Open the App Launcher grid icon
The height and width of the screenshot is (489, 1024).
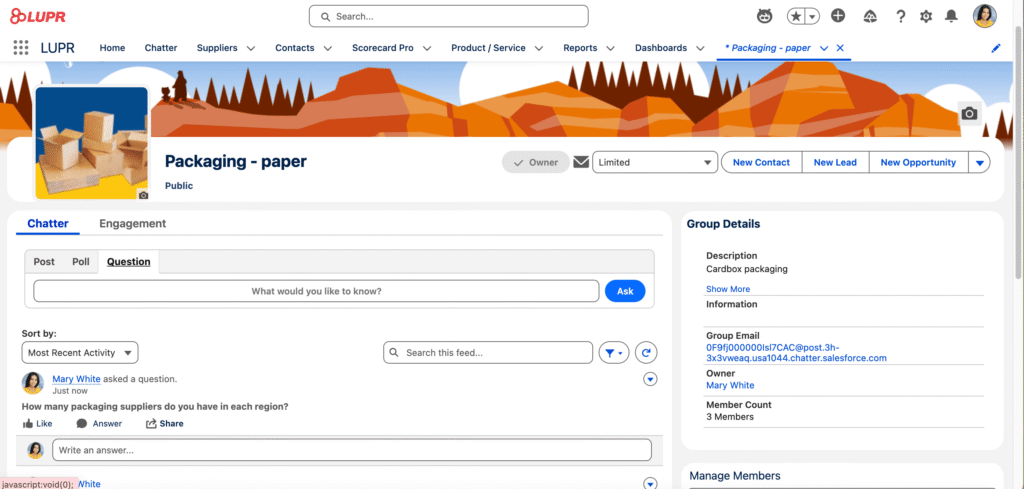[20, 48]
